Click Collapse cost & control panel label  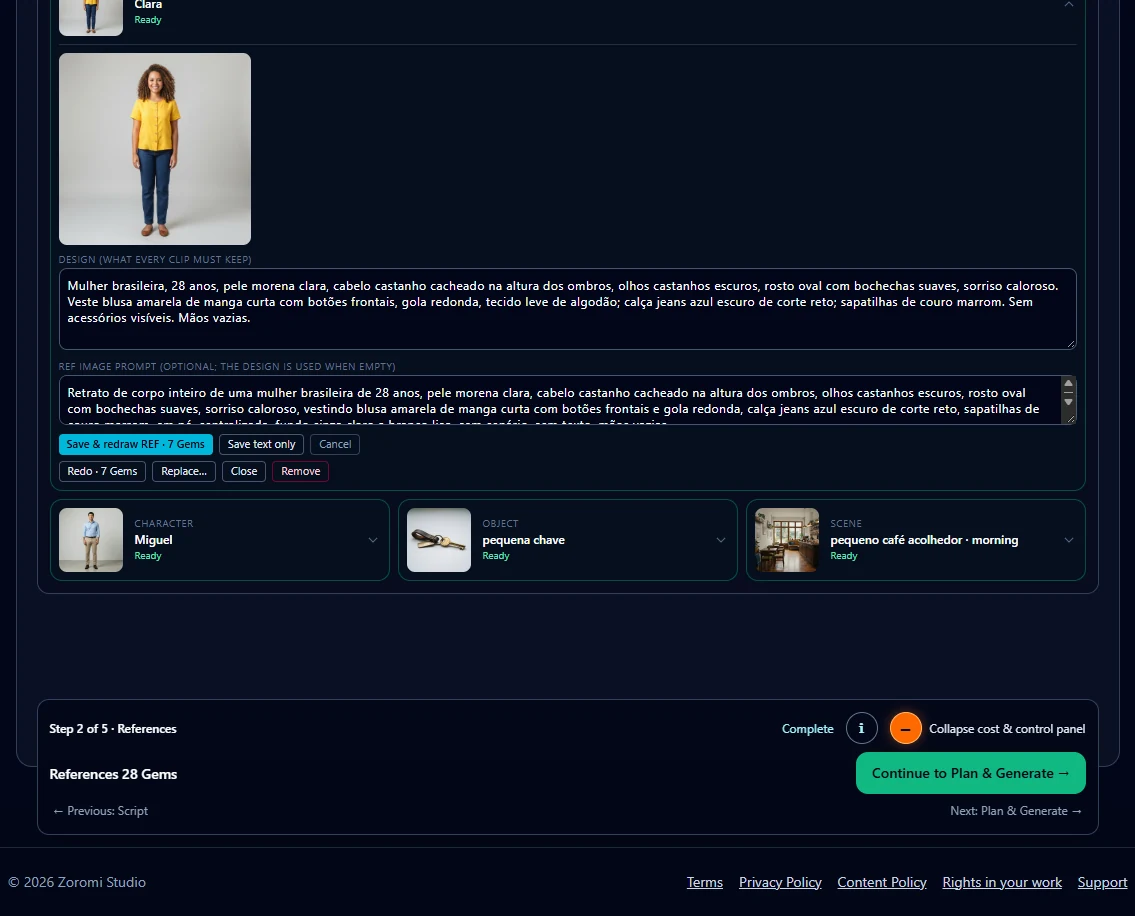[1007, 729]
